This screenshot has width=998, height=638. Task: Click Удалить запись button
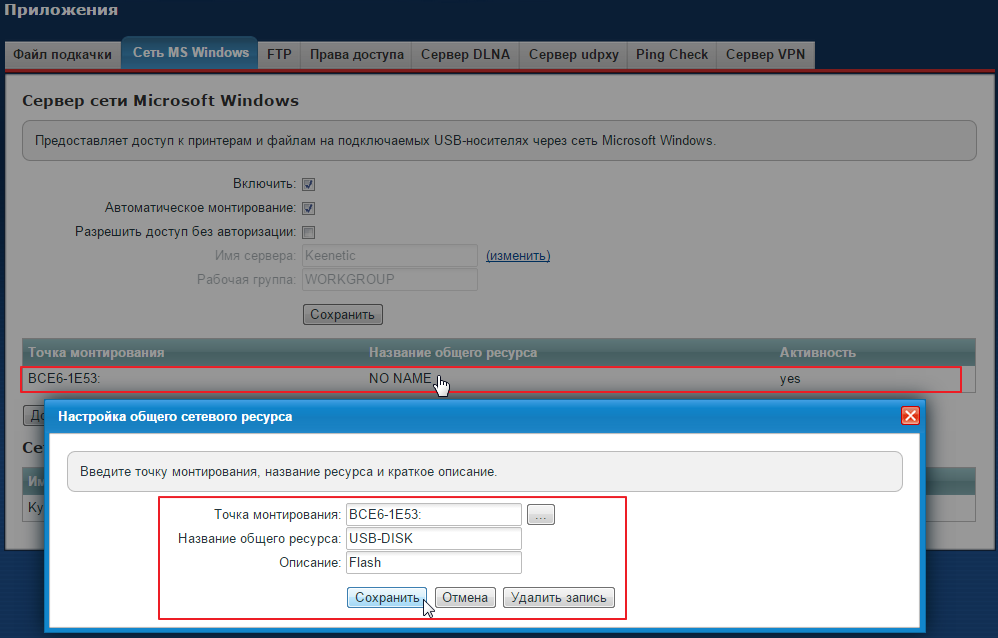559,598
